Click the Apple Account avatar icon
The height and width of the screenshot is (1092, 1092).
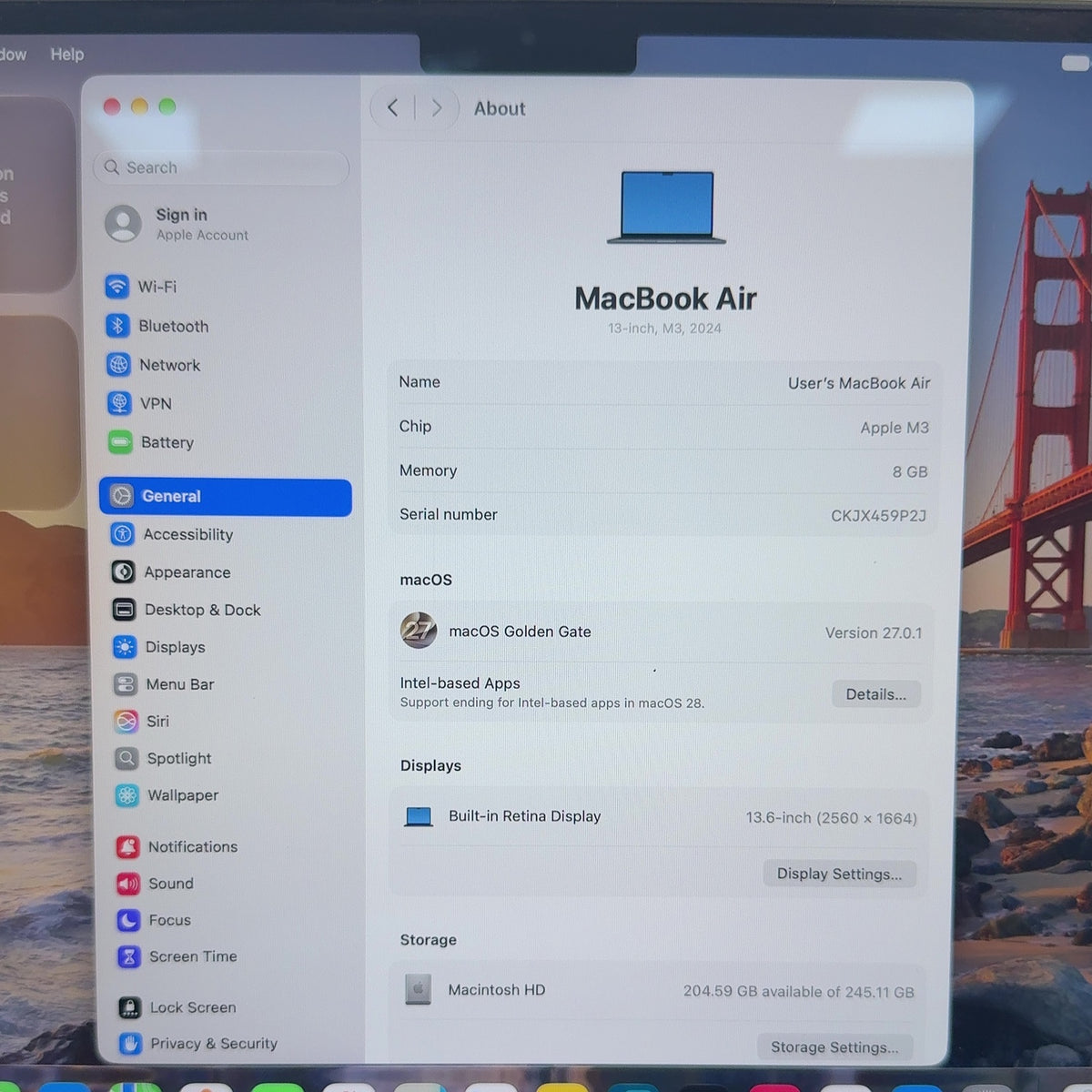tap(123, 224)
